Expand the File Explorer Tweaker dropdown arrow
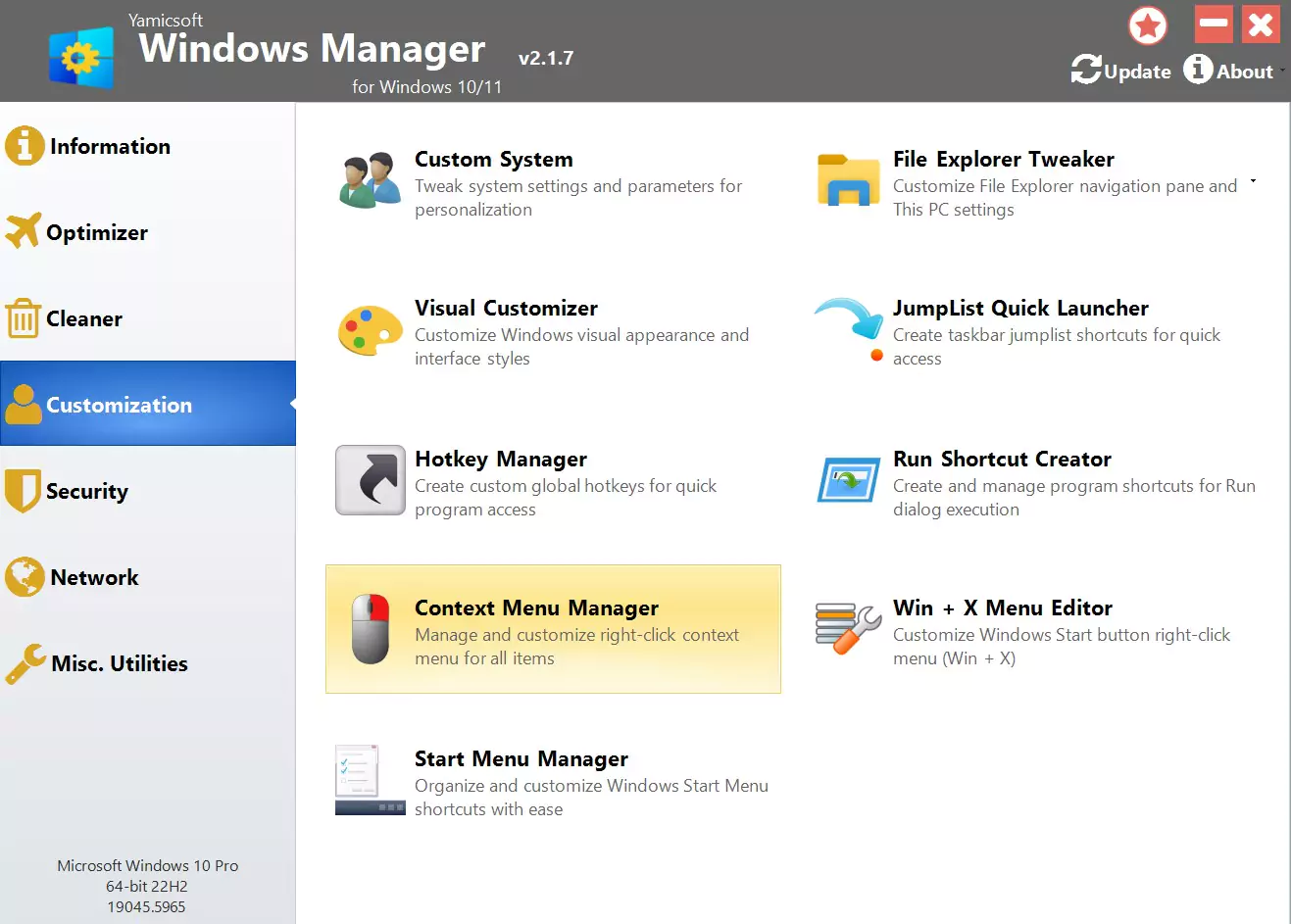 click(1253, 181)
